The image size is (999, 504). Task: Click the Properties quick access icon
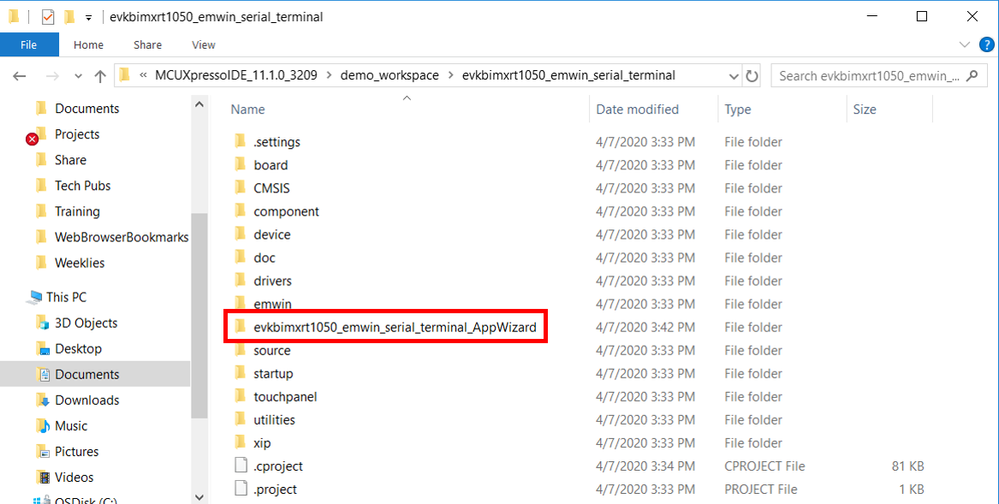tap(48, 17)
